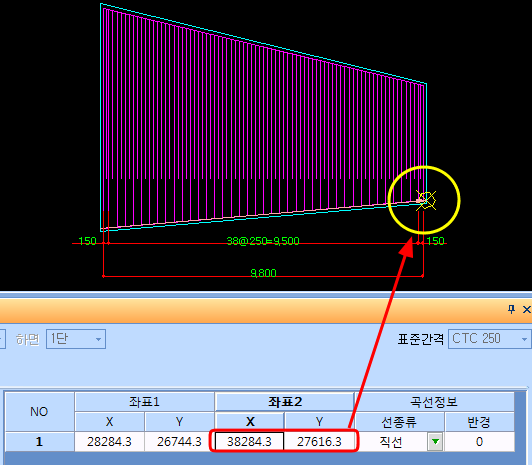Viewport: 532px width, 465px height.
Task: Click row number 1 header
Action: click(39, 442)
